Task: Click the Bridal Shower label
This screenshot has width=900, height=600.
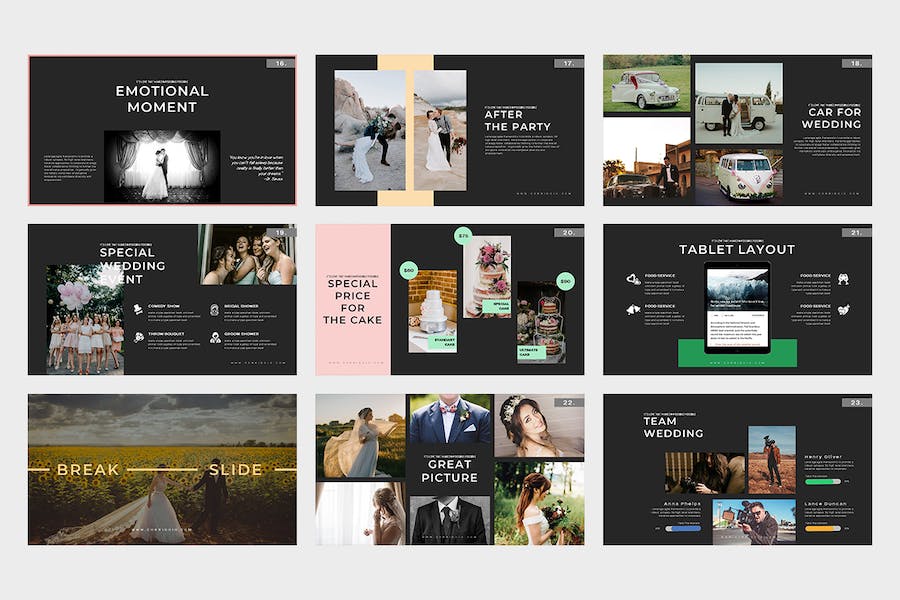Action: click(x=241, y=306)
